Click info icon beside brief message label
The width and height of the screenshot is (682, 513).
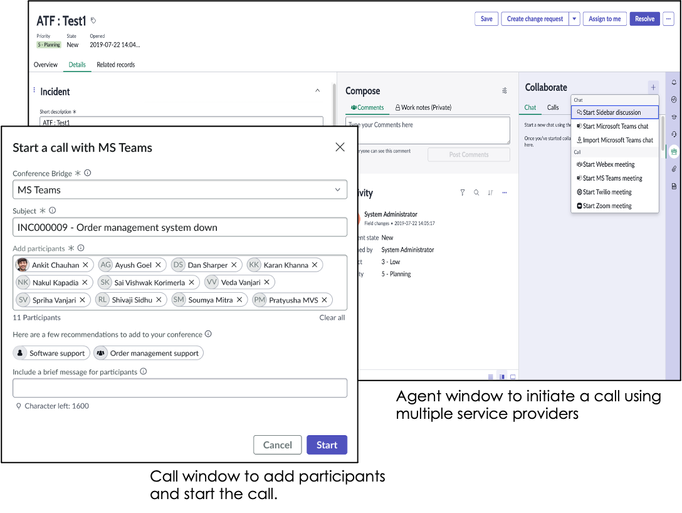pyautogui.click(x=144, y=371)
